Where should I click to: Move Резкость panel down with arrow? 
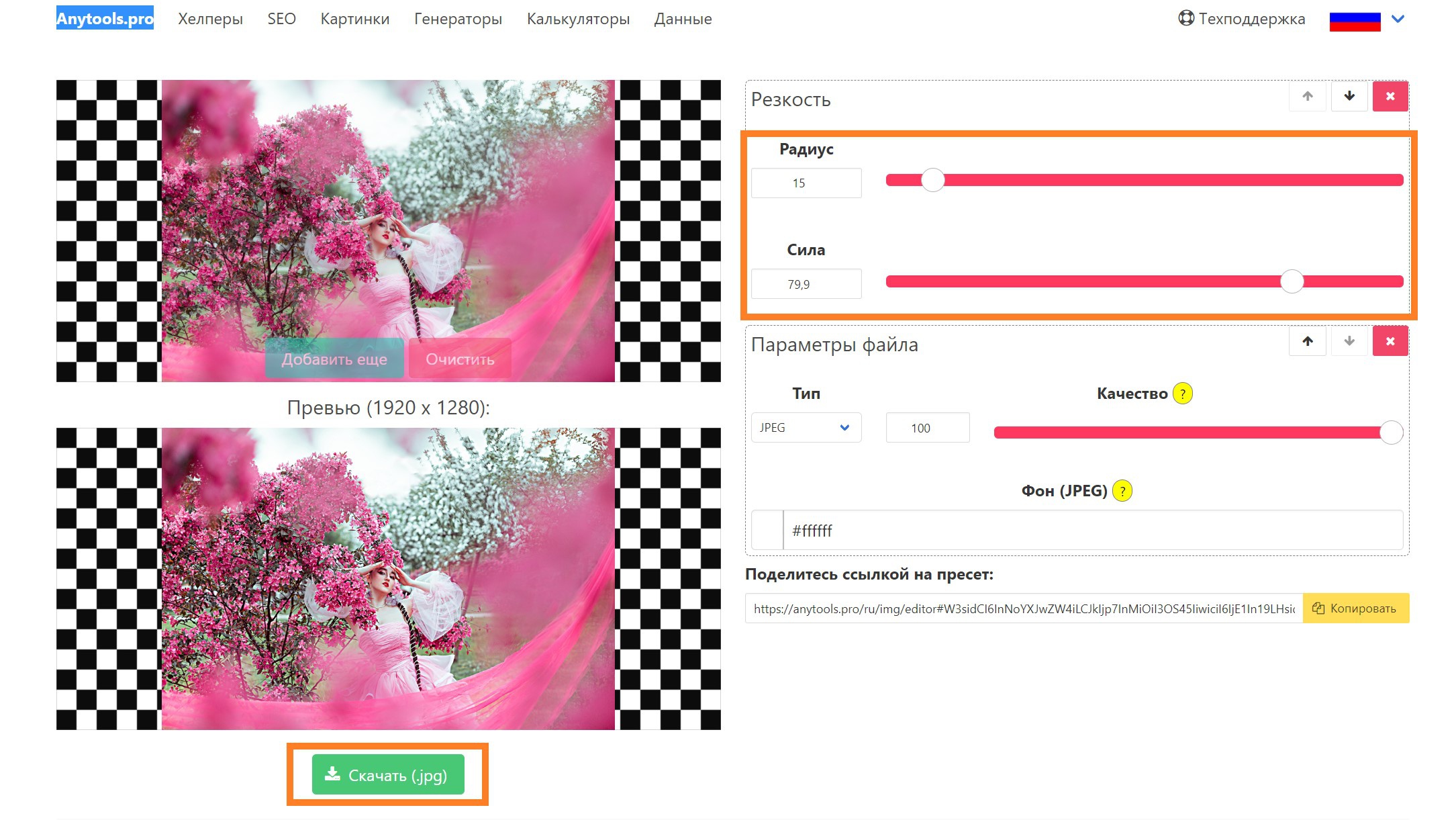click(x=1349, y=96)
